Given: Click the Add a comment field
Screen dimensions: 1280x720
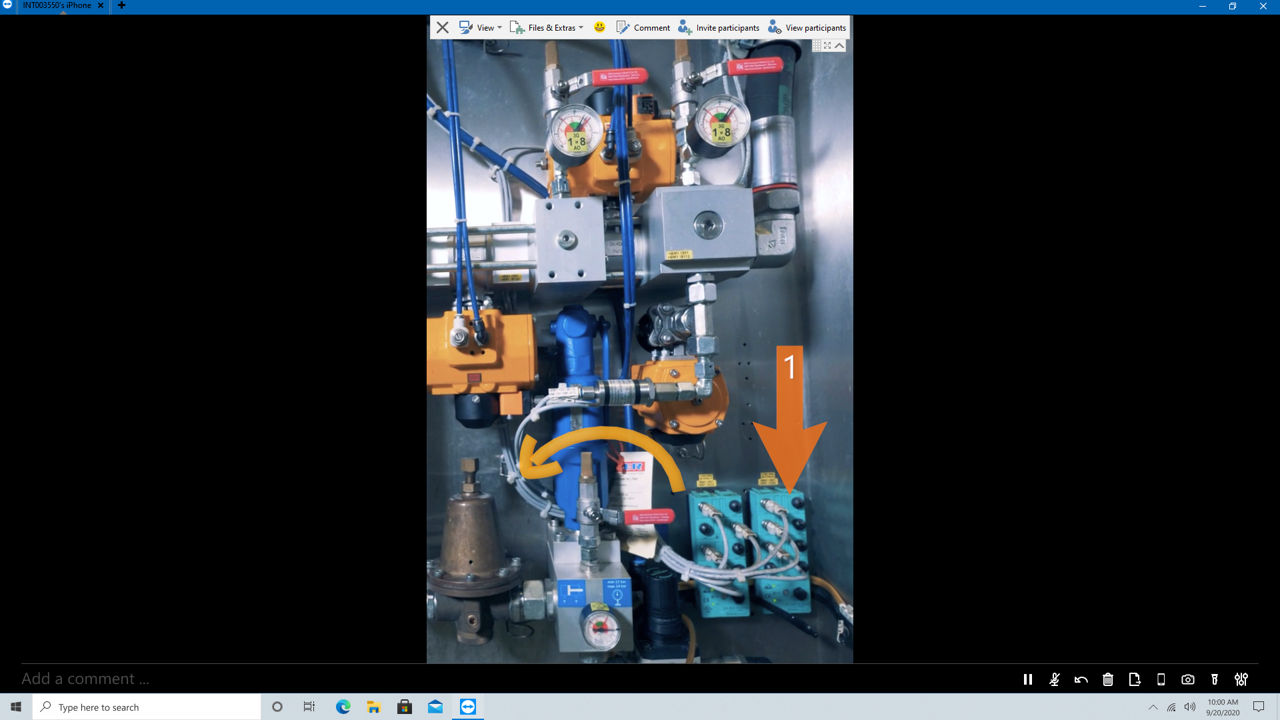Looking at the screenshot, I should (500, 679).
